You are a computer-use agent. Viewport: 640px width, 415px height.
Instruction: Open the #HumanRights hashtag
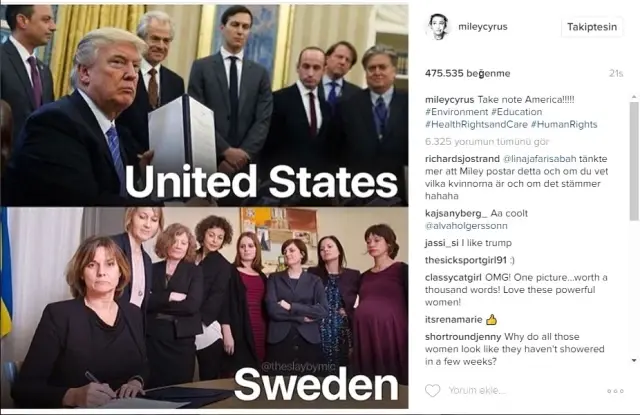pyautogui.click(x=564, y=124)
